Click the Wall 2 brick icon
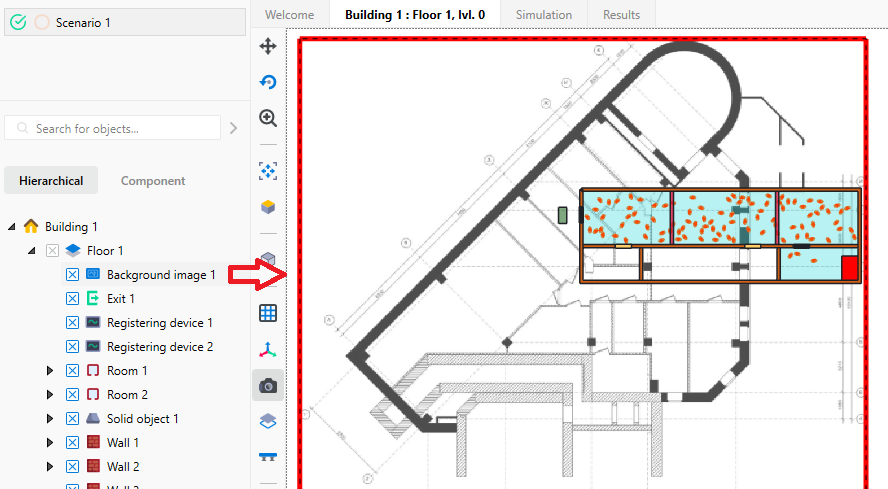 coord(93,466)
